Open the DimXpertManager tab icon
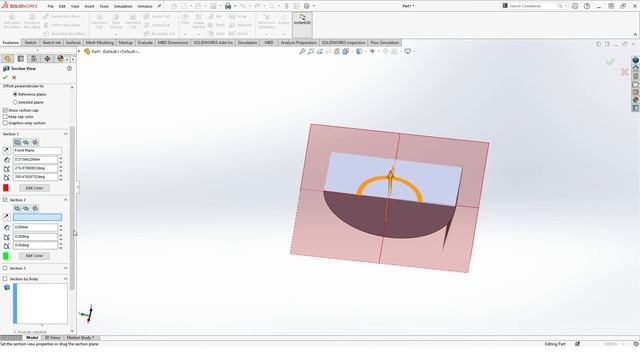Screen dimensions: 640x360 [47, 59]
